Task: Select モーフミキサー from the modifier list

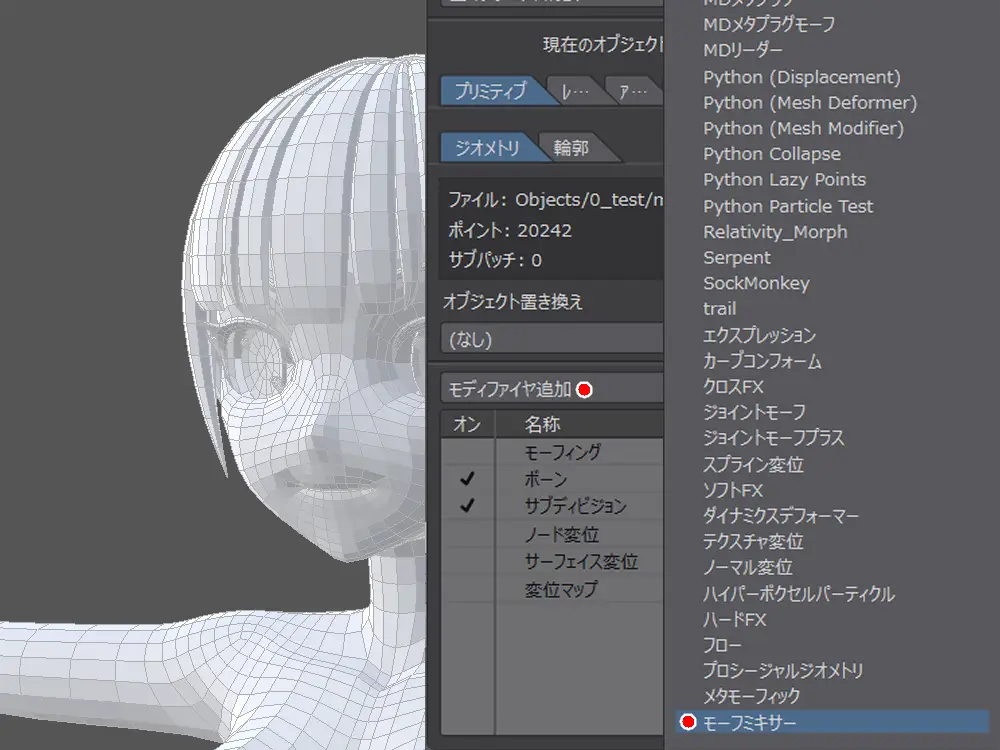Action: [x=750, y=722]
